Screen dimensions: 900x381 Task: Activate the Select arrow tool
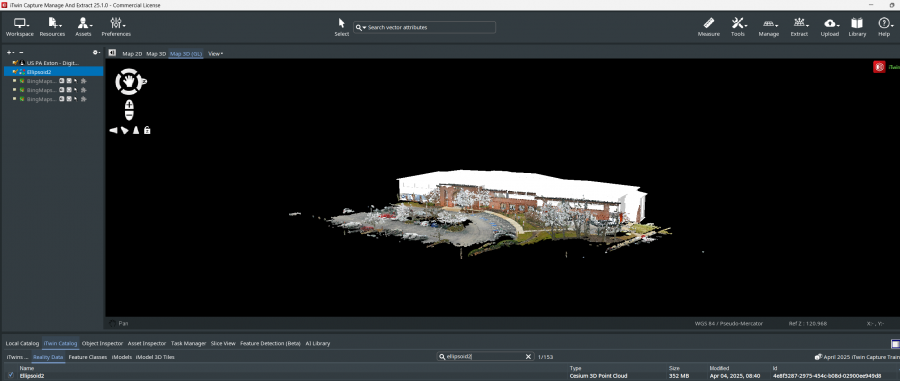(x=342, y=27)
